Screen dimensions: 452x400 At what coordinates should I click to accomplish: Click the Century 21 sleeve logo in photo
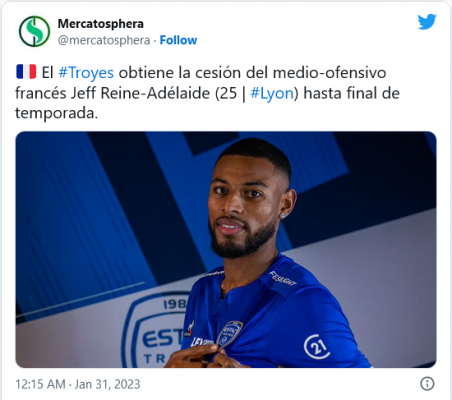pyautogui.click(x=317, y=347)
